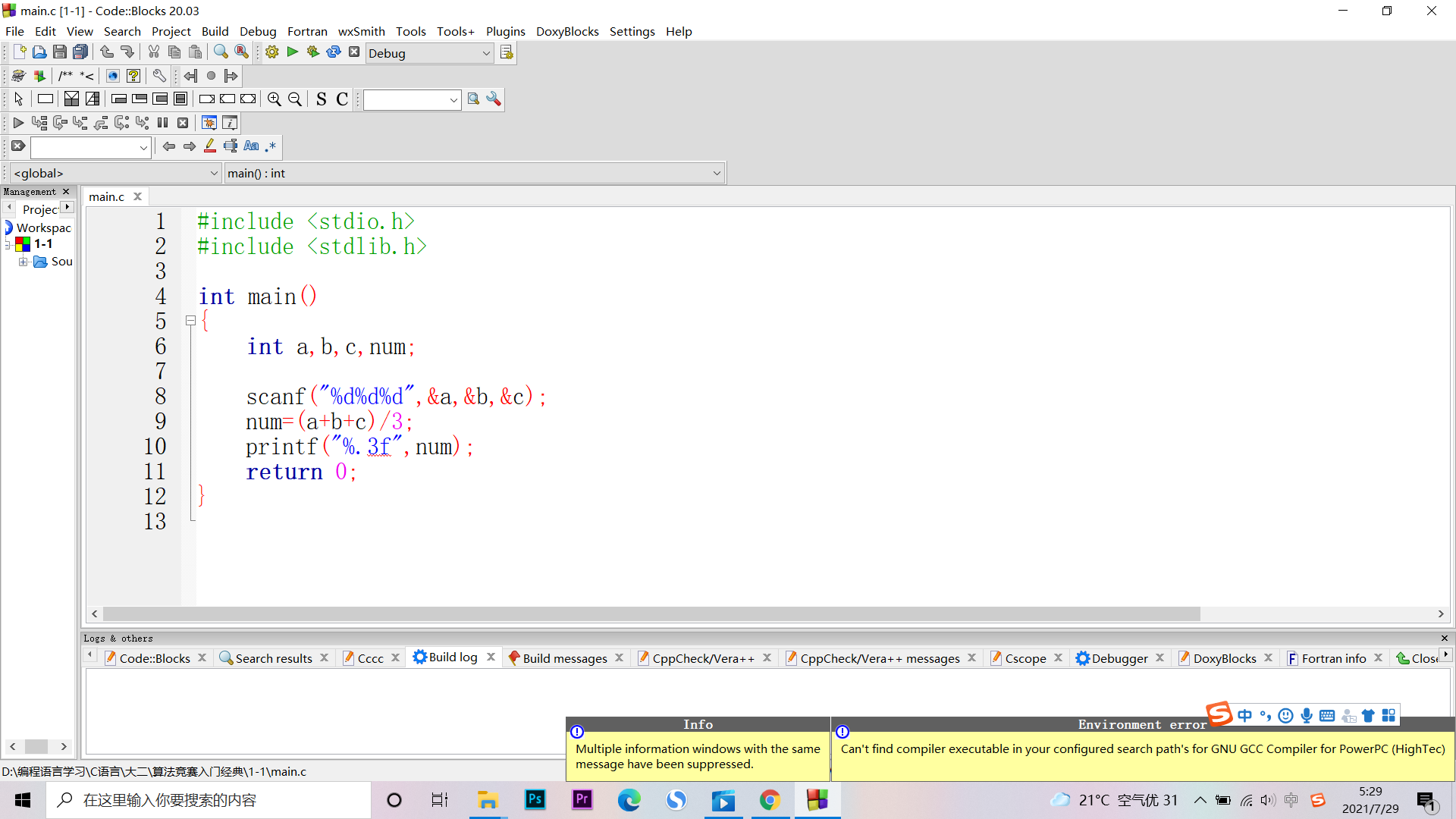Show hidden system tray icons chevron
1456x819 pixels.
click(1200, 800)
